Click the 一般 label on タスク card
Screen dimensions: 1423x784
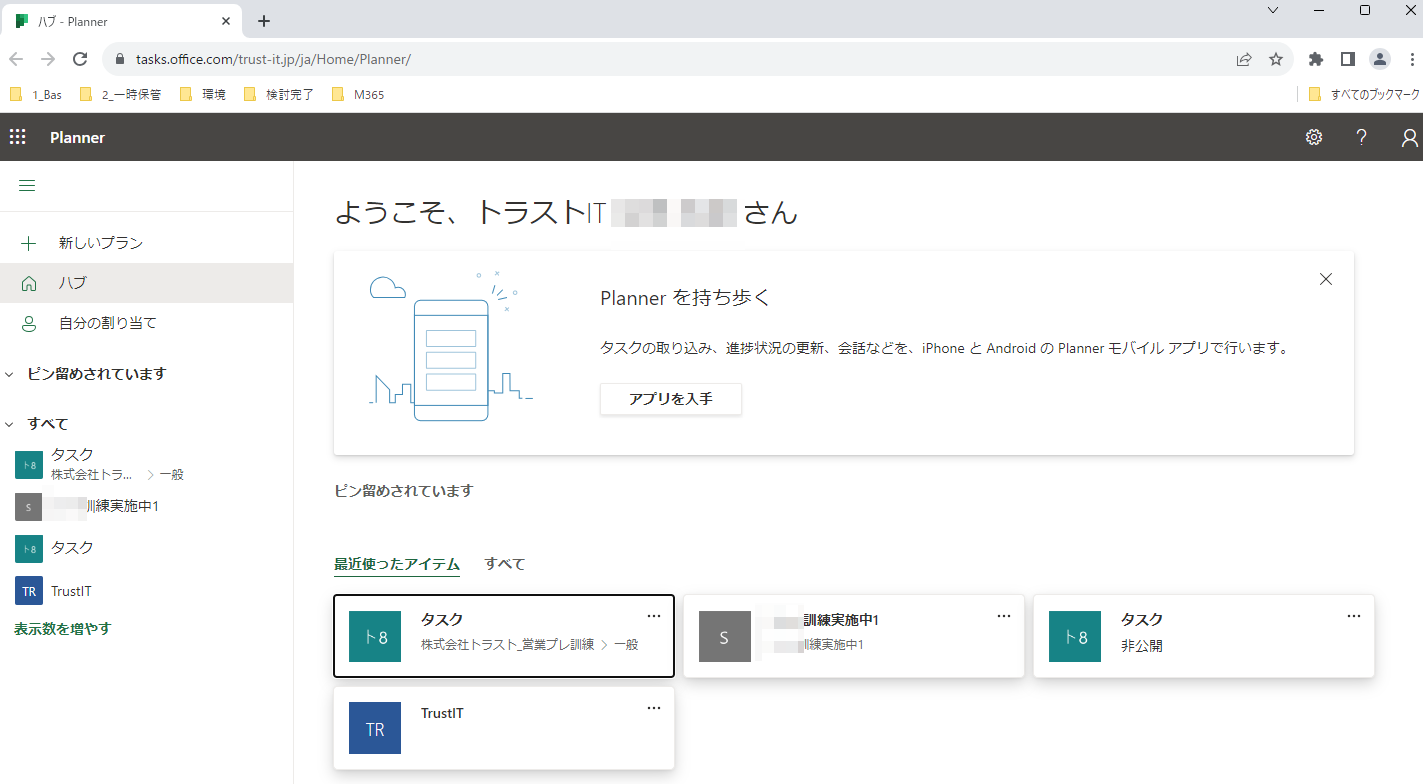coord(626,645)
